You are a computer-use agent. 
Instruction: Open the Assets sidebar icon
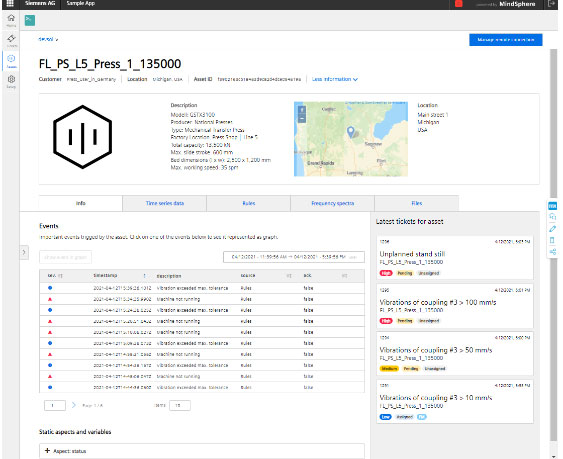tap(11, 61)
